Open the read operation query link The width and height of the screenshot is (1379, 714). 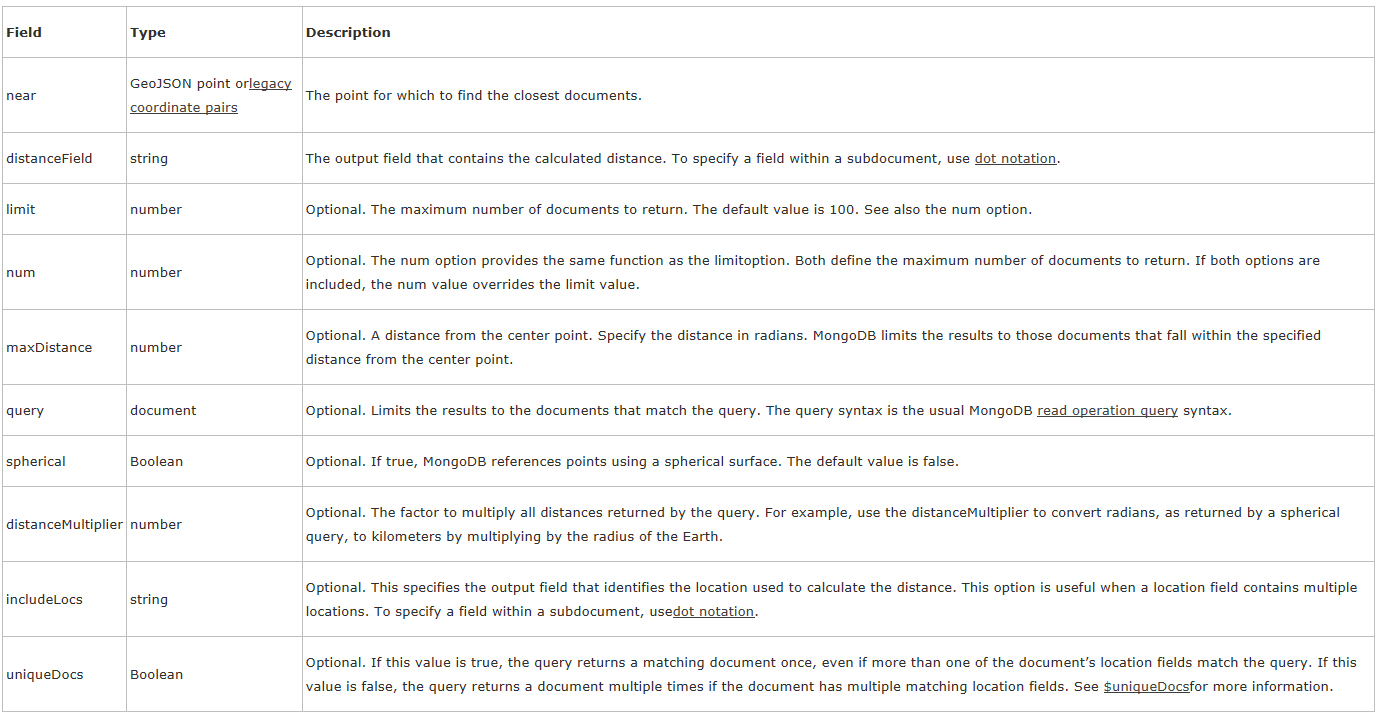[1107, 410]
